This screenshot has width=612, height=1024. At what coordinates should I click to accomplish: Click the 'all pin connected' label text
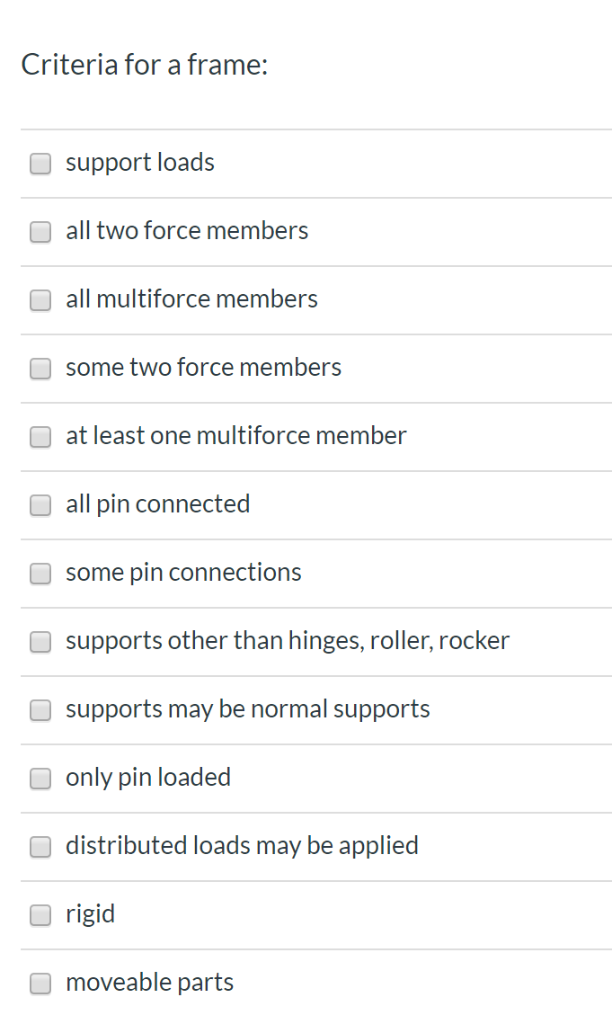click(x=157, y=504)
